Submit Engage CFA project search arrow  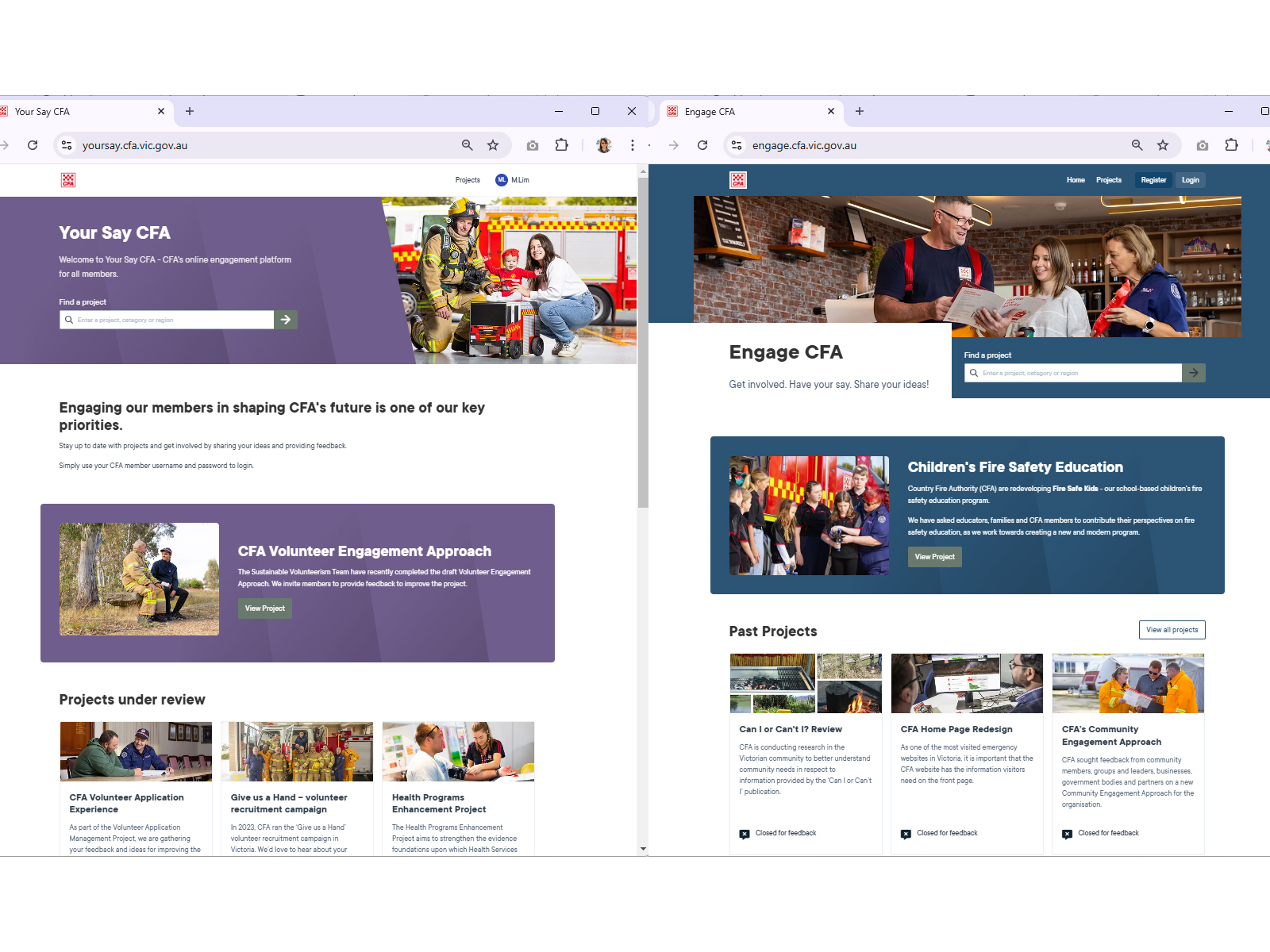click(x=1194, y=373)
